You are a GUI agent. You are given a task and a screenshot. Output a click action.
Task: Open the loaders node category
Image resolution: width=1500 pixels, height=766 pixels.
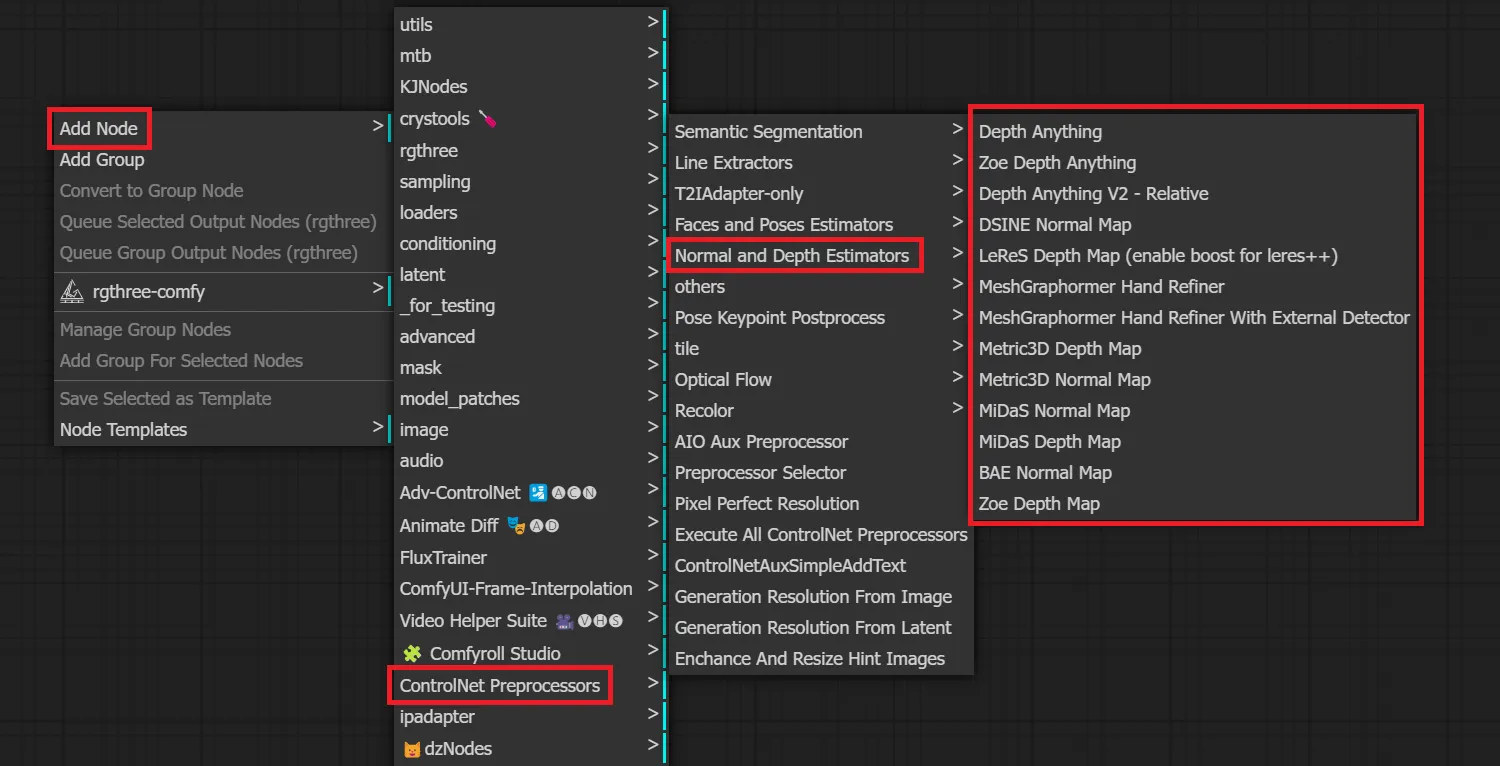pyautogui.click(x=530, y=212)
